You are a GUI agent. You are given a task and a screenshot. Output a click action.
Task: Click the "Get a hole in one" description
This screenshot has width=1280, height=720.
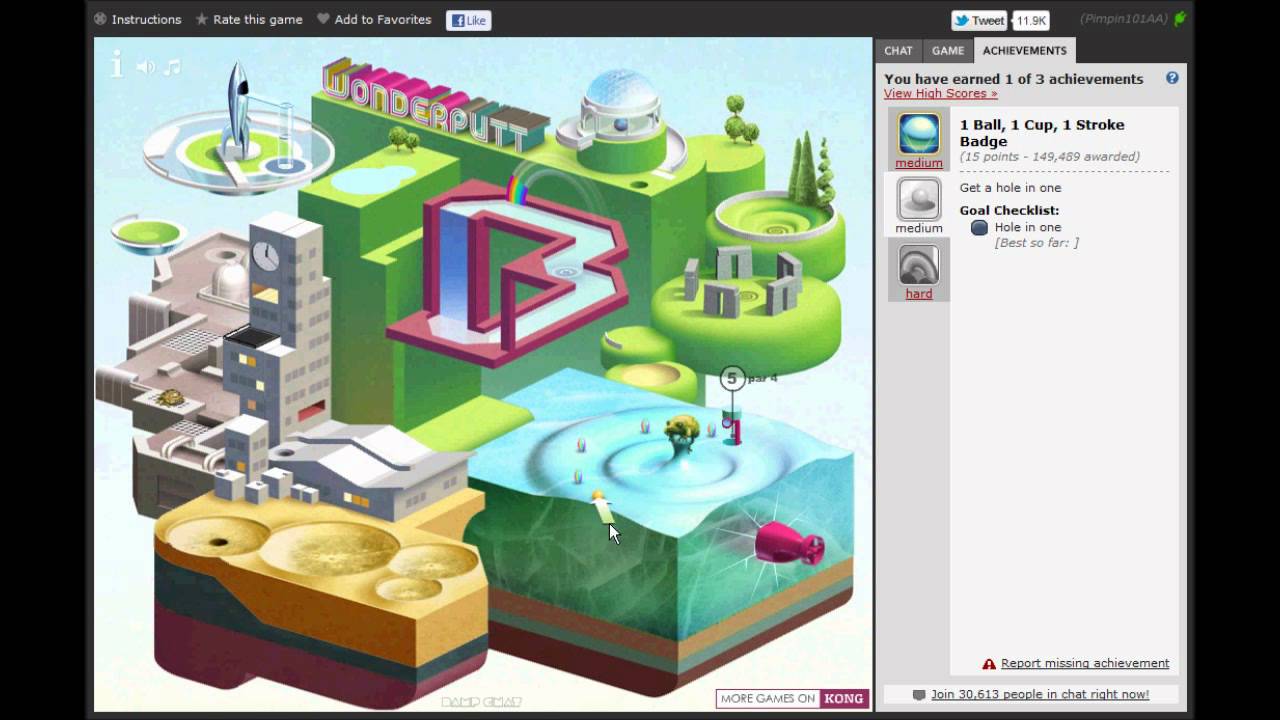coord(1011,188)
